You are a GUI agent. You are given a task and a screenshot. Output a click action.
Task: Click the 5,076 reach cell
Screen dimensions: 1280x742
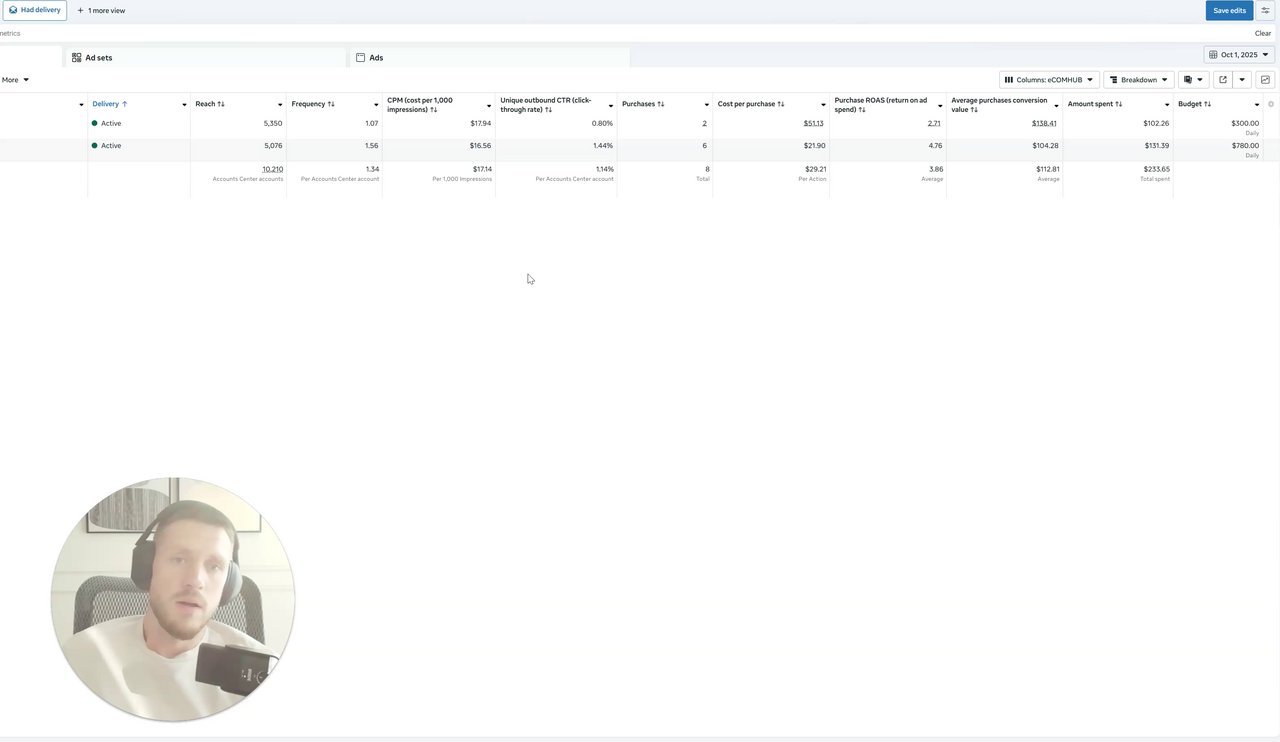pos(273,146)
